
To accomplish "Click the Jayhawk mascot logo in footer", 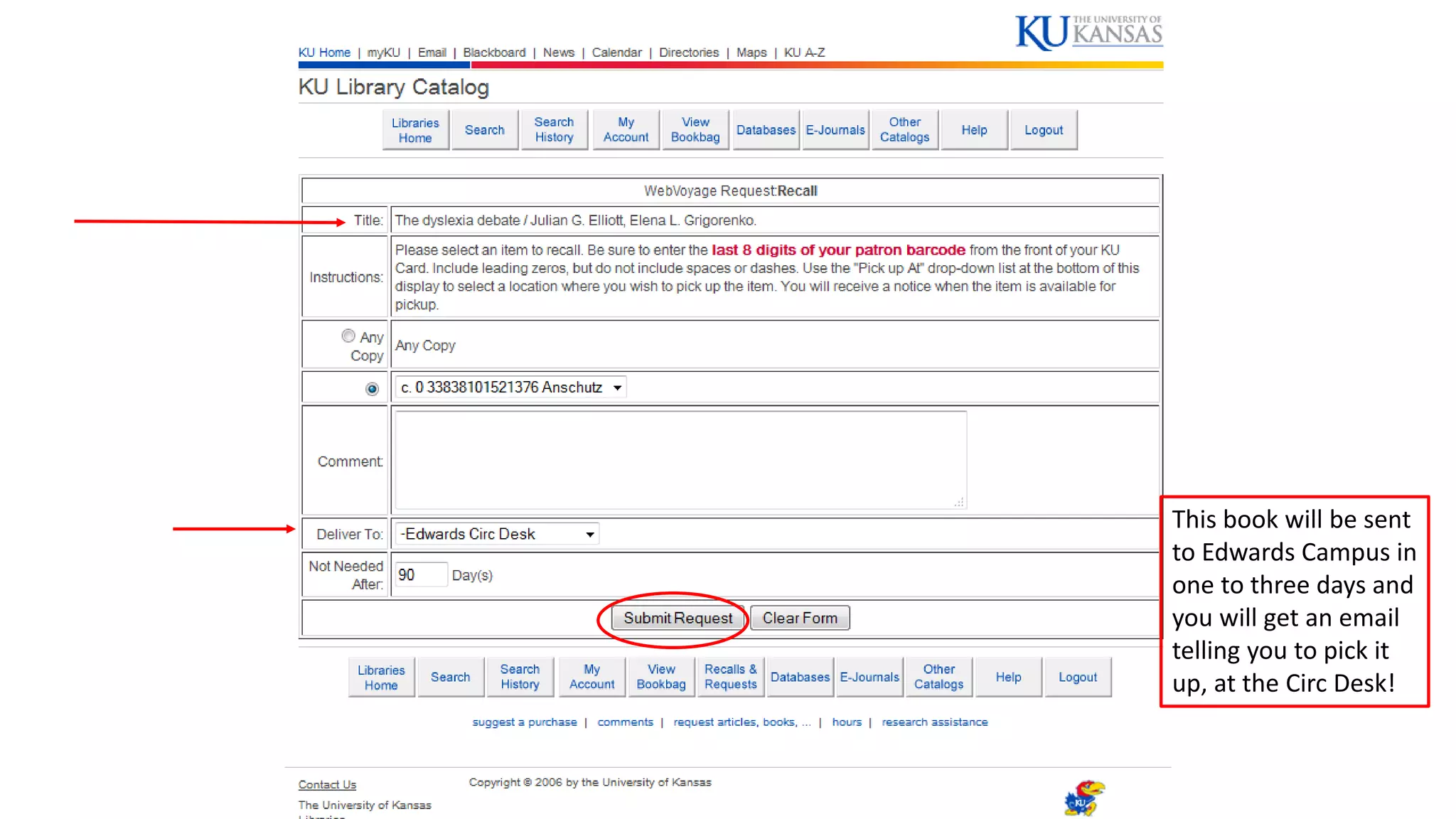I will pos(1084,798).
